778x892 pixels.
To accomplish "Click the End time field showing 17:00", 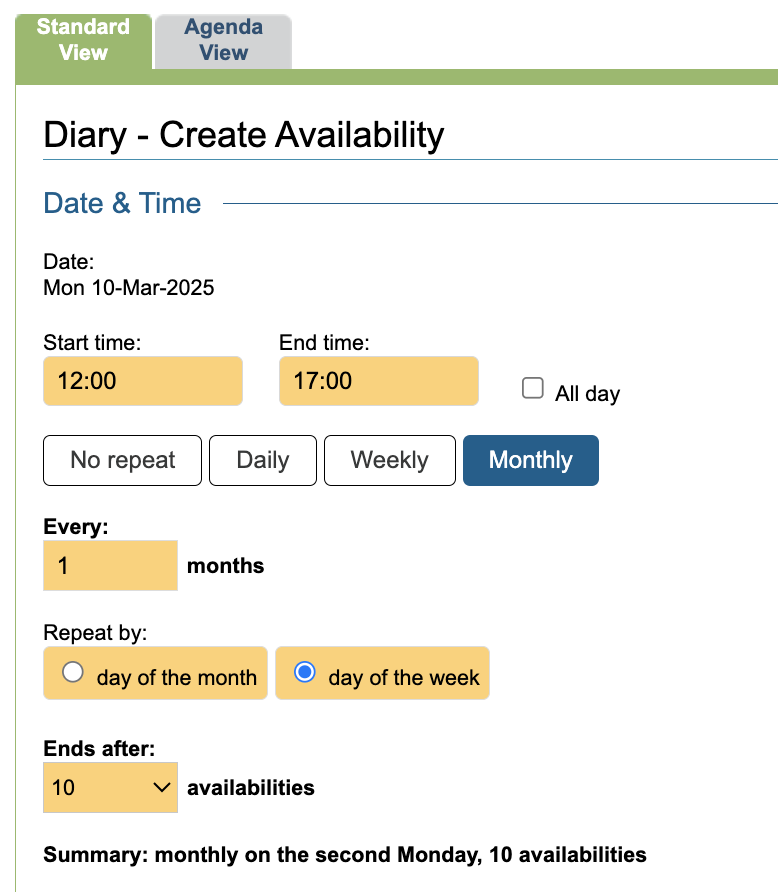I will [x=378, y=381].
